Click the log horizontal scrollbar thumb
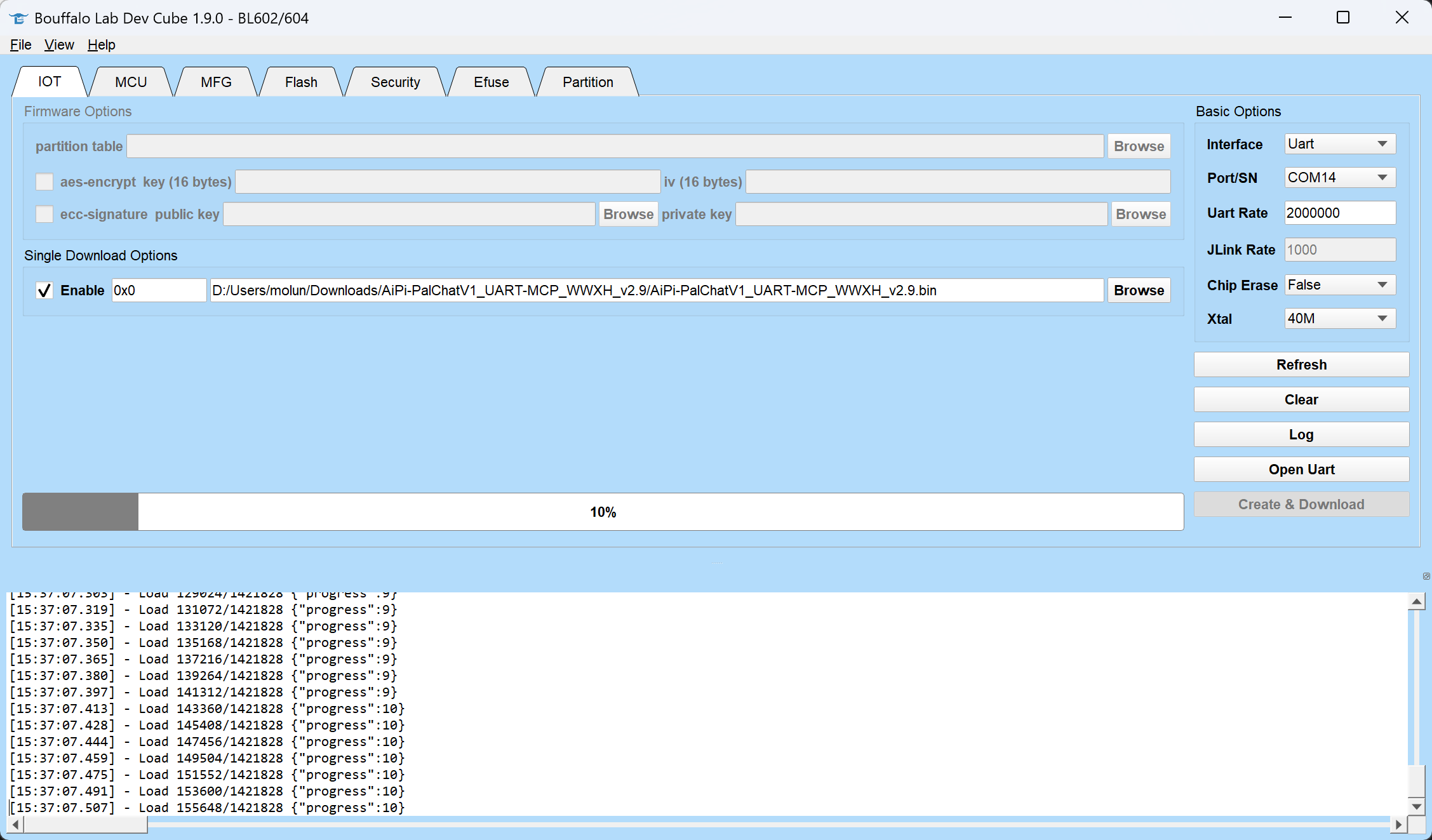1432x840 pixels. [x=86, y=824]
